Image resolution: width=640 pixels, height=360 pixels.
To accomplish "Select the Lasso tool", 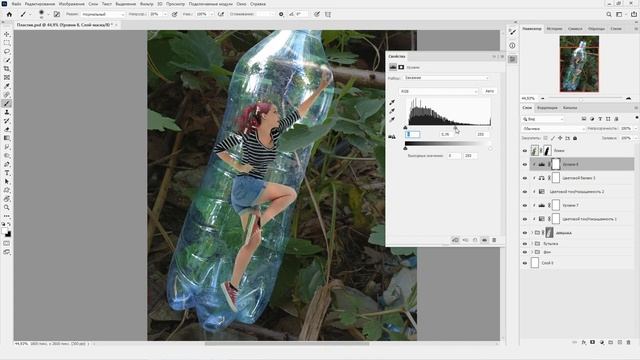I will [x=7, y=51].
